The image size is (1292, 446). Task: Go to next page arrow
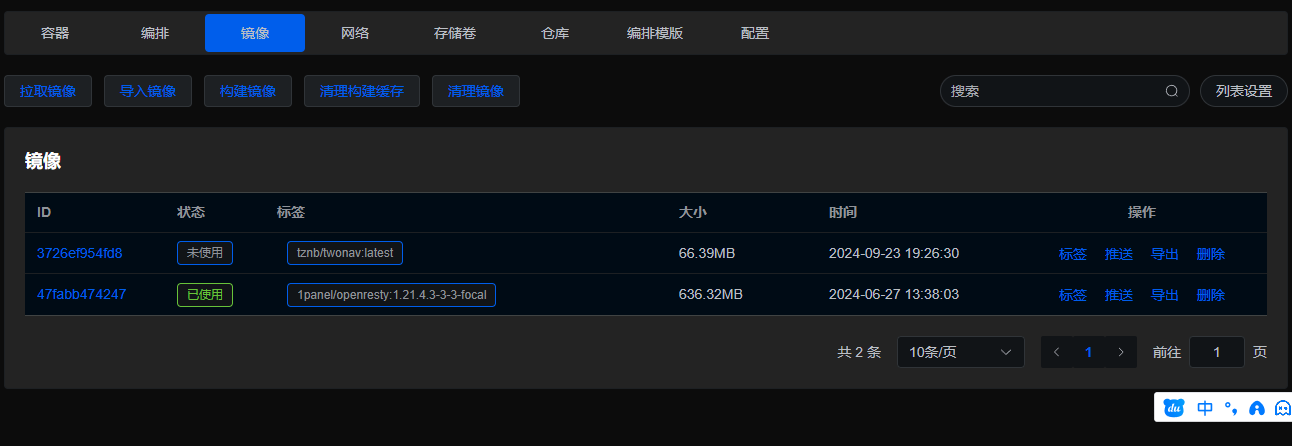pos(1121,352)
